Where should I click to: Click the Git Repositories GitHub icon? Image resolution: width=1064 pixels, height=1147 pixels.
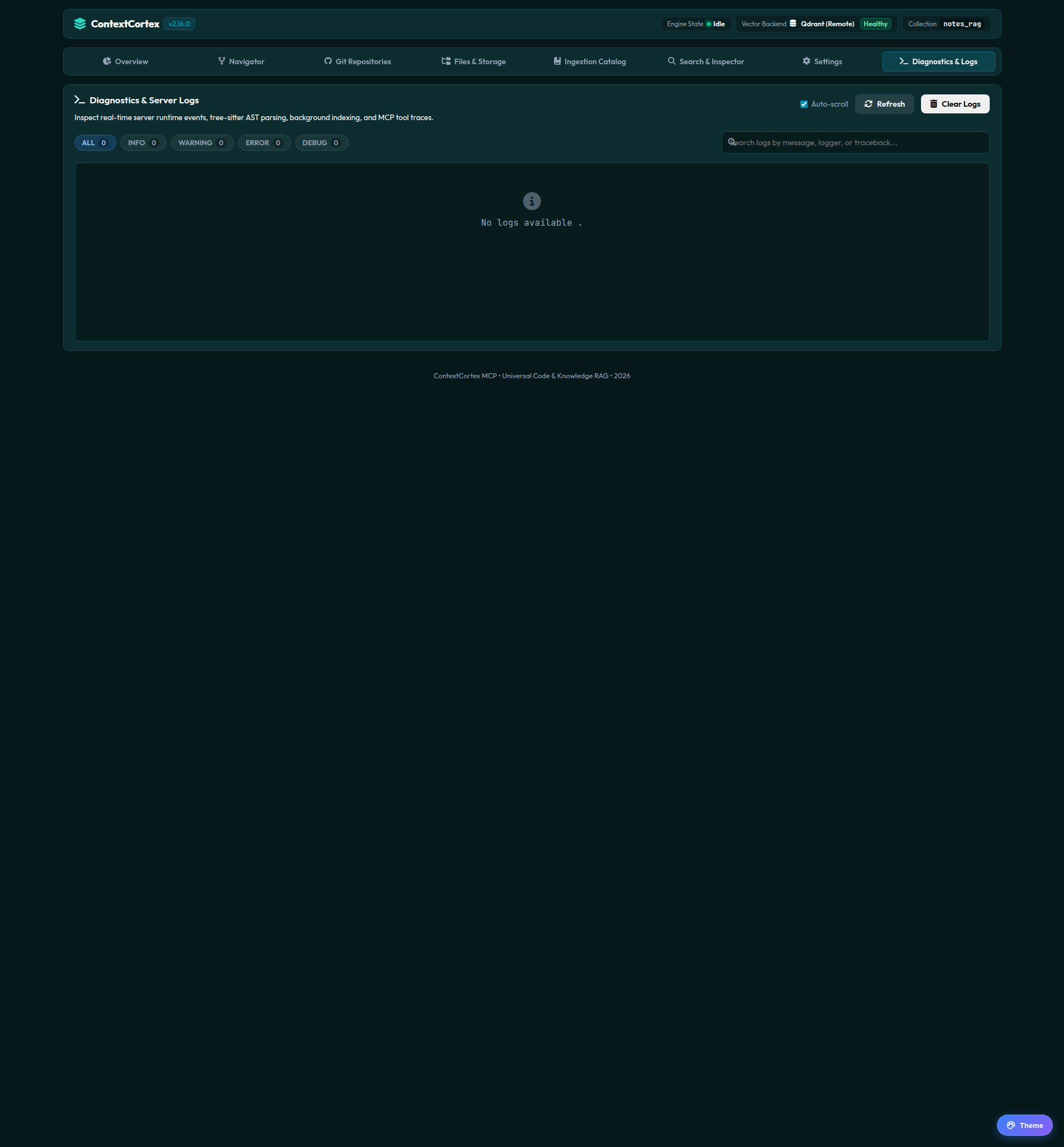click(328, 61)
